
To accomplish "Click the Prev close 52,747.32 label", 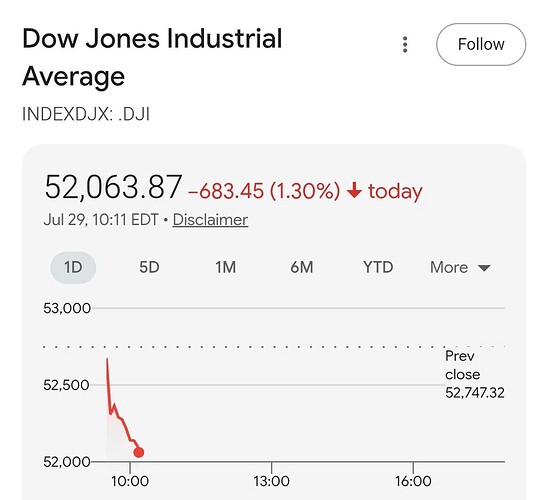I will click(475, 375).
